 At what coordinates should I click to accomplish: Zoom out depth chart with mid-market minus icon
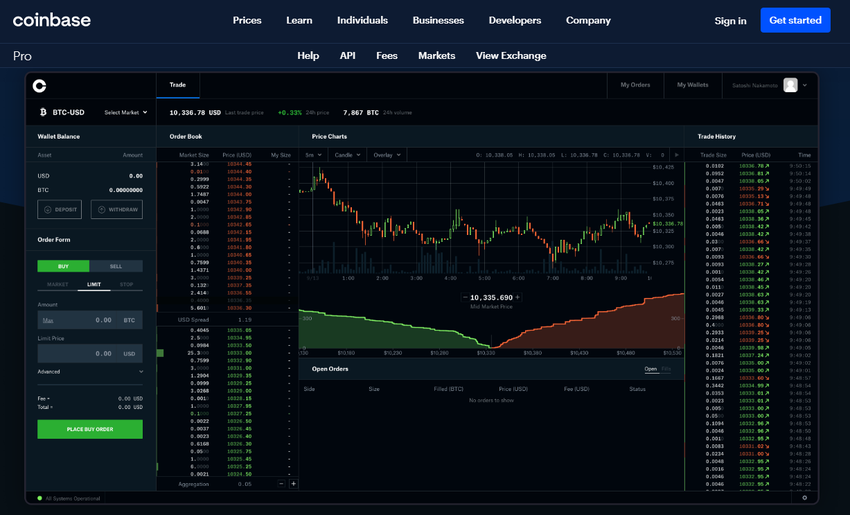pos(465,298)
